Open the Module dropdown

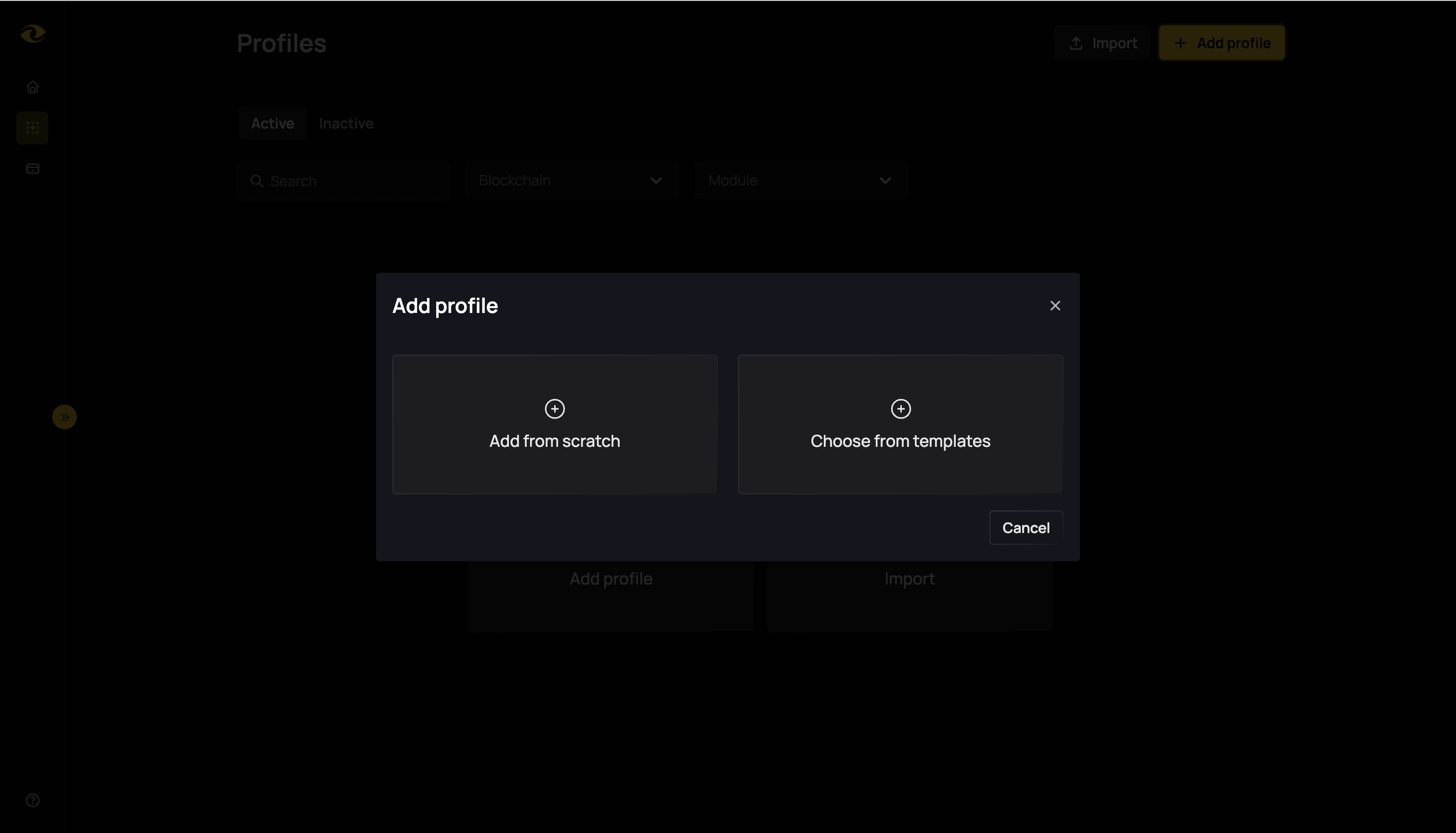pyautogui.click(x=801, y=180)
